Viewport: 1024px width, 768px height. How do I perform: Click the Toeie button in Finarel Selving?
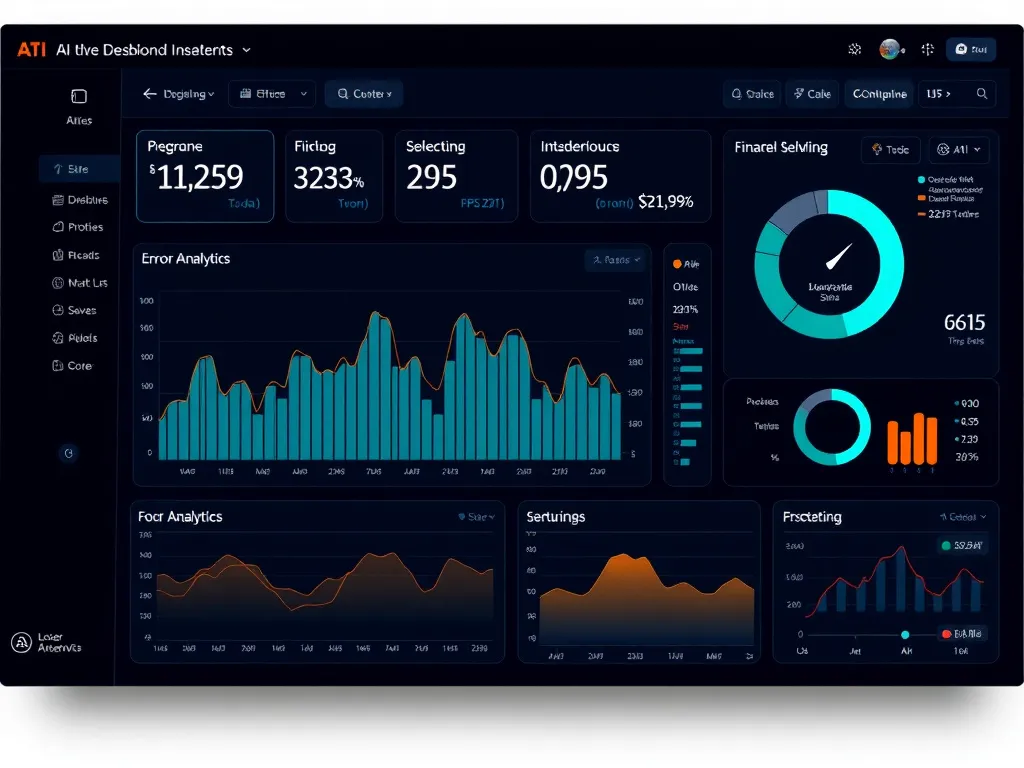click(x=891, y=150)
